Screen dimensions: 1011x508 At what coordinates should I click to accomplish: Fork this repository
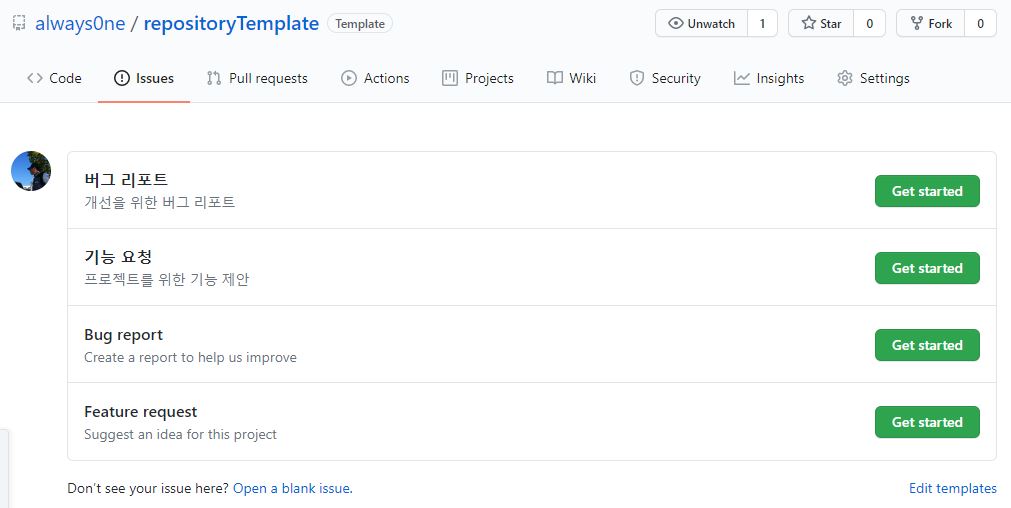[x=930, y=23]
